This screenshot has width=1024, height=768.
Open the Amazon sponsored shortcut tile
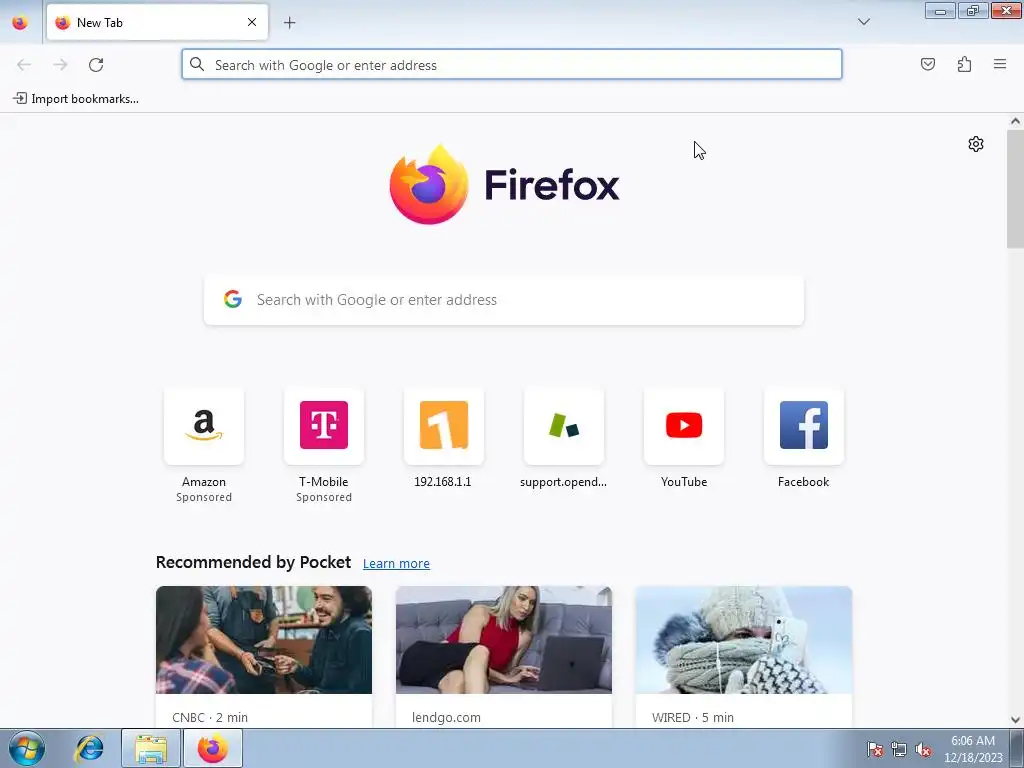click(204, 426)
